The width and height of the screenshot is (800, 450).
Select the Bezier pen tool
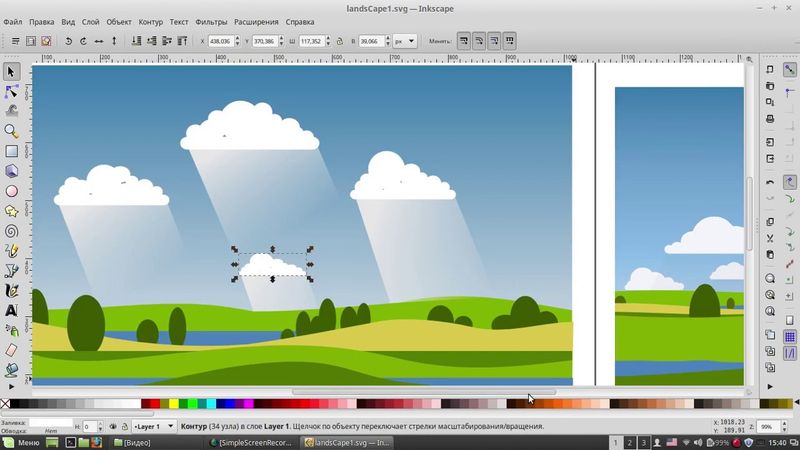[x=11, y=270]
